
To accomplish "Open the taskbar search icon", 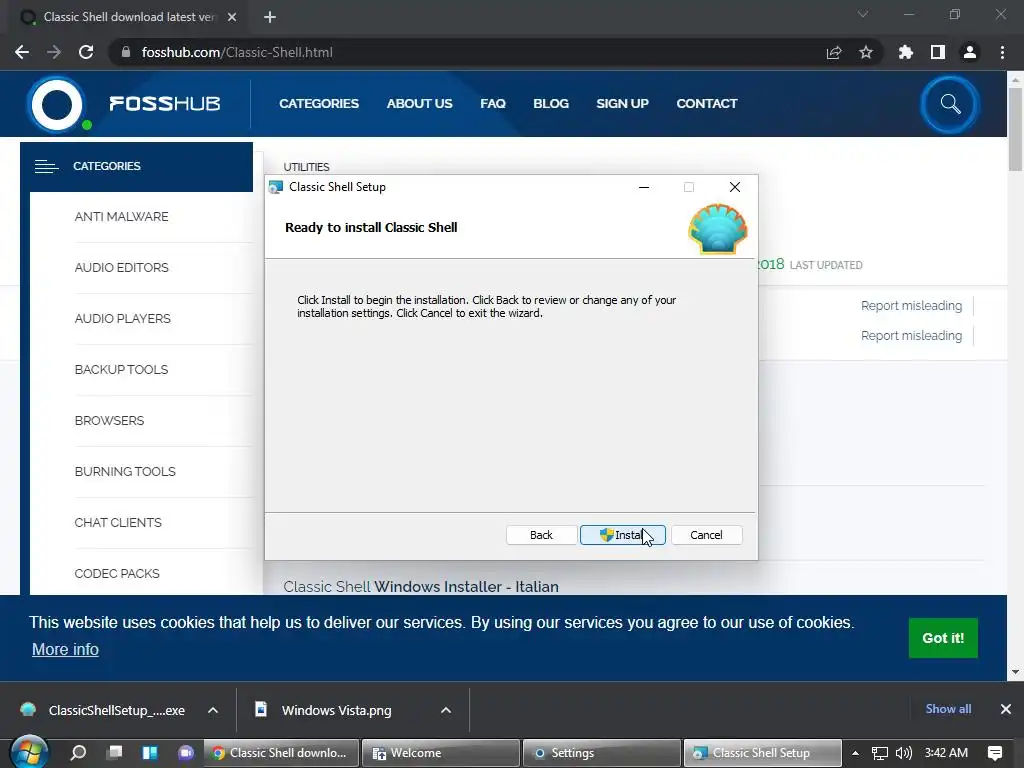I will 78,753.
